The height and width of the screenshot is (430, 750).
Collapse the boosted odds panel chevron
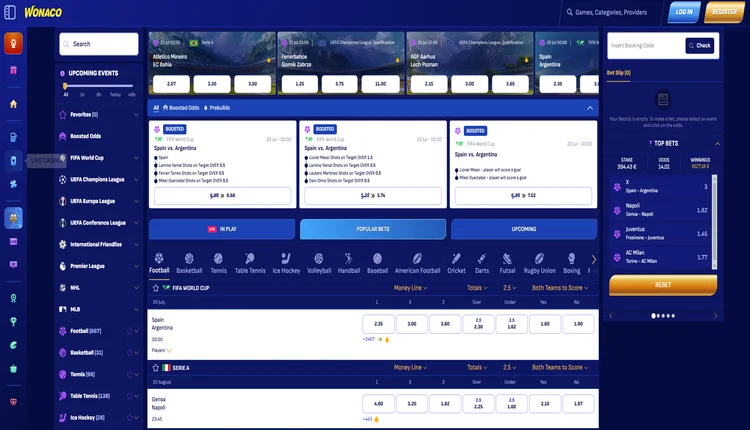click(x=590, y=108)
